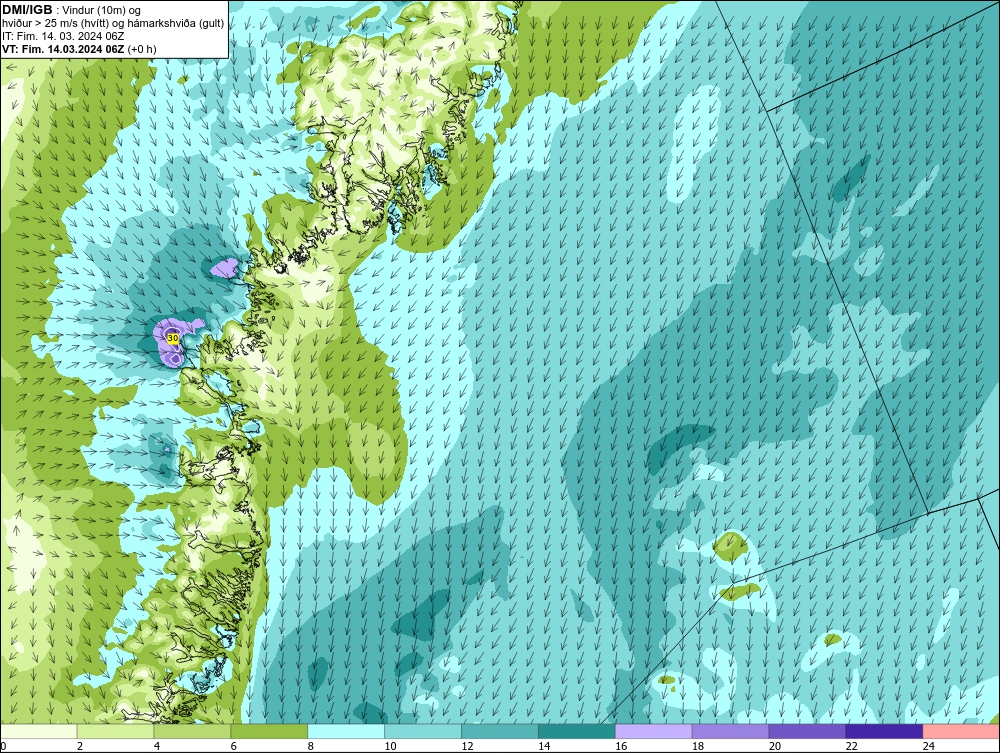This screenshot has height=753, width=1000.
Task: Click the 6-8 m/s olive green swatch
Action: tap(268, 731)
